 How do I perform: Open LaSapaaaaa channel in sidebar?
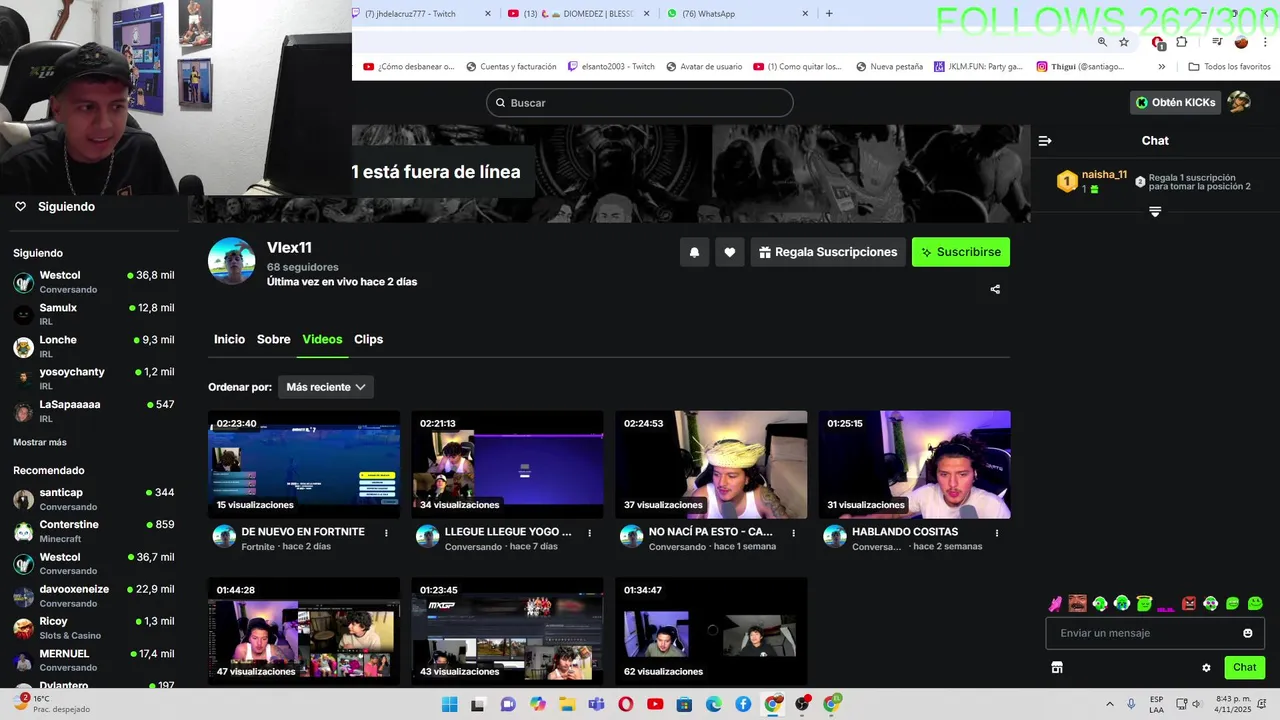[94, 411]
